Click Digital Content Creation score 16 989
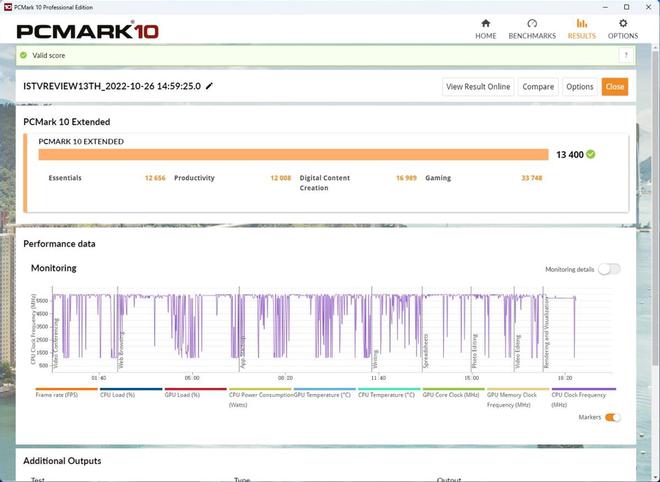This screenshot has width=660, height=482. click(x=406, y=178)
